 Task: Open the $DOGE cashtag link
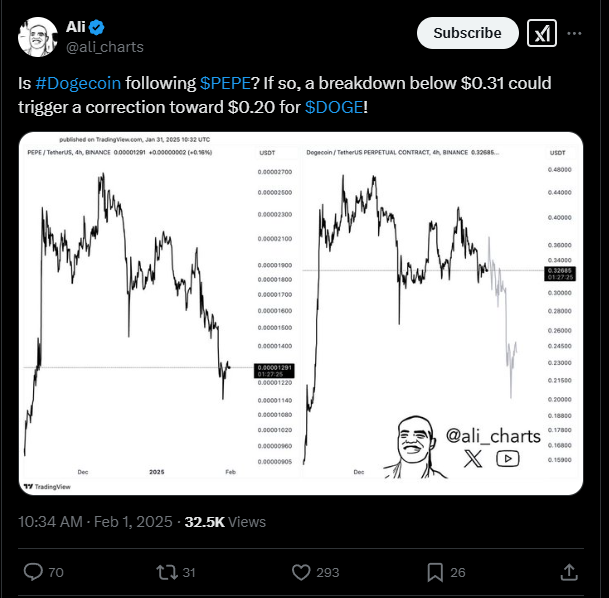(x=334, y=107)
